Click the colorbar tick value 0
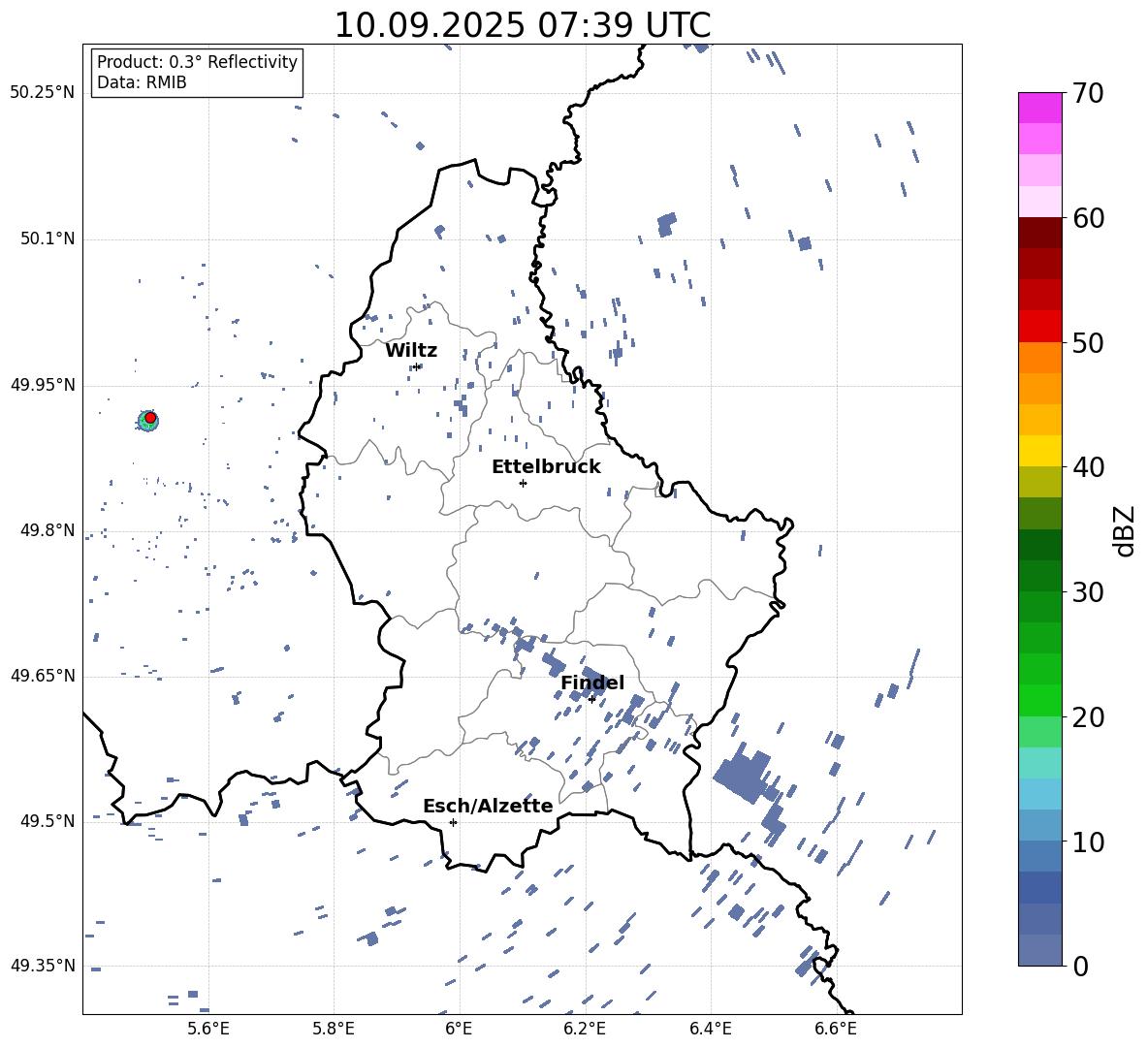 click(1081, 967)
